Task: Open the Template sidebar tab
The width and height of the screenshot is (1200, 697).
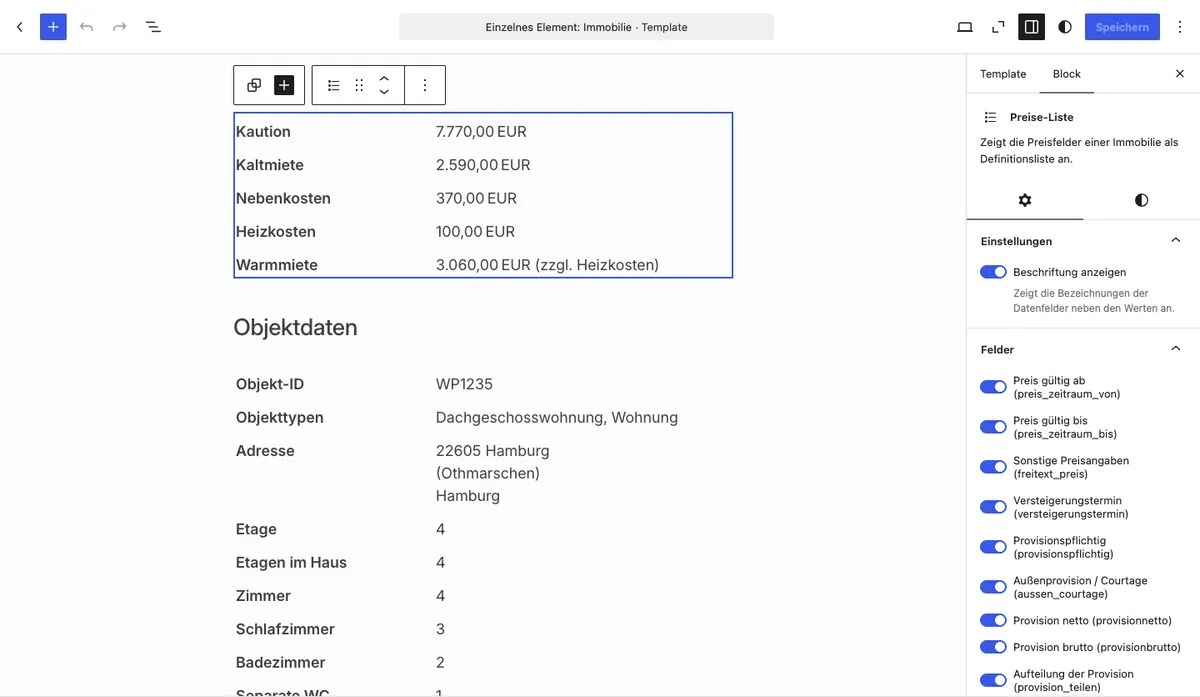Action: coord(1003,74)
